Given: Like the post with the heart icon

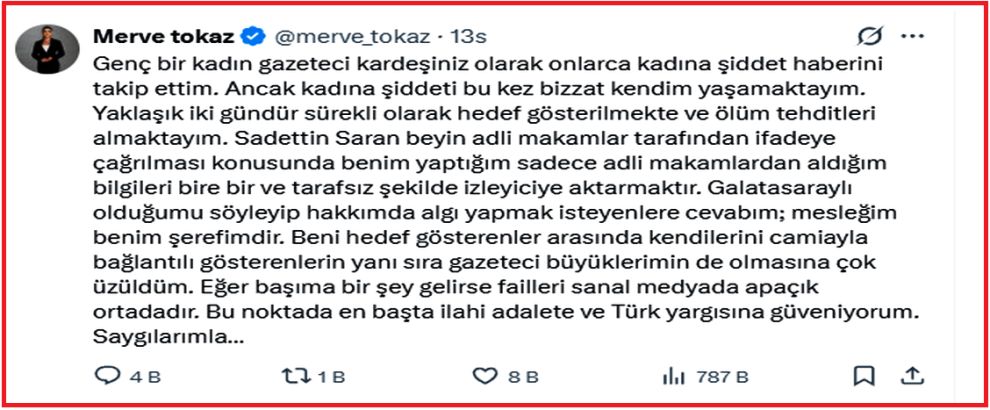Looking at the screenshot, I should 485,377.
